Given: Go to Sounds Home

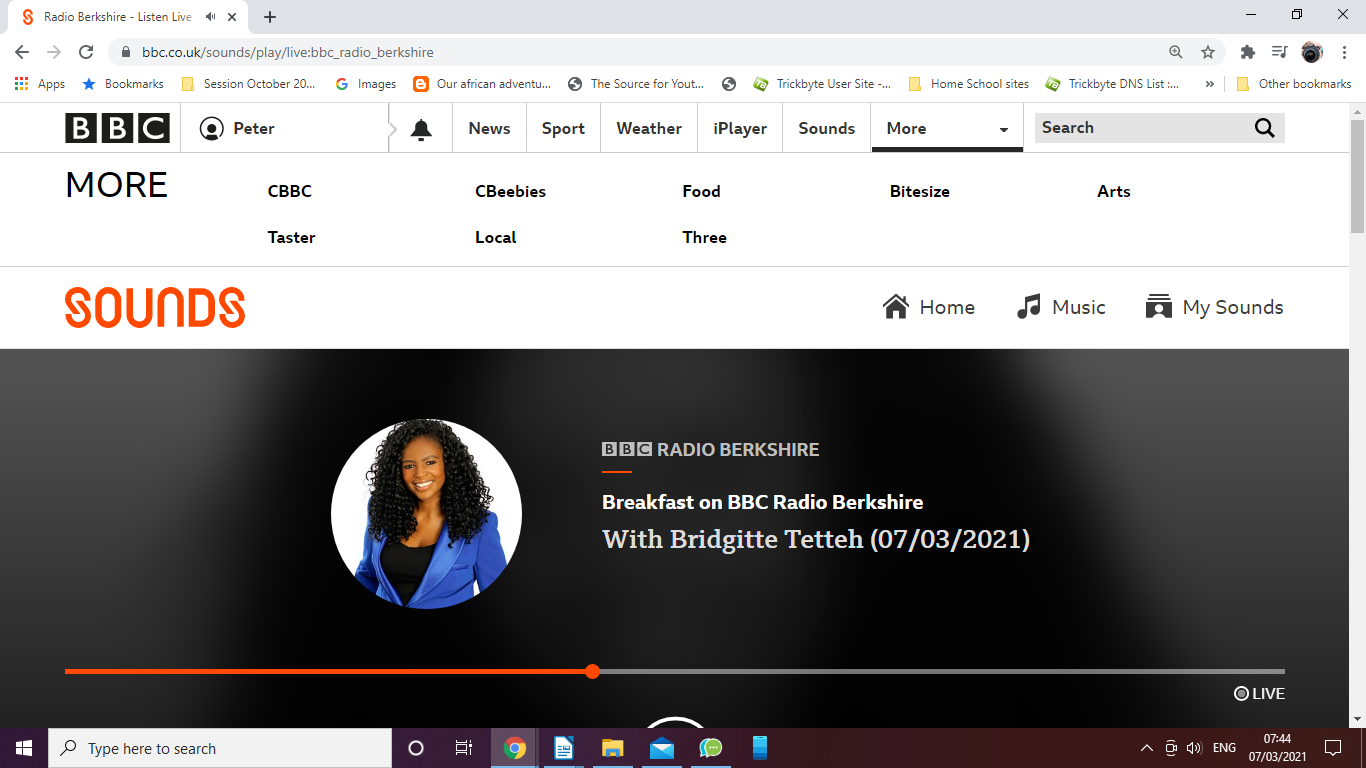Looking at the screenshot, I should (x=929, y=307).
